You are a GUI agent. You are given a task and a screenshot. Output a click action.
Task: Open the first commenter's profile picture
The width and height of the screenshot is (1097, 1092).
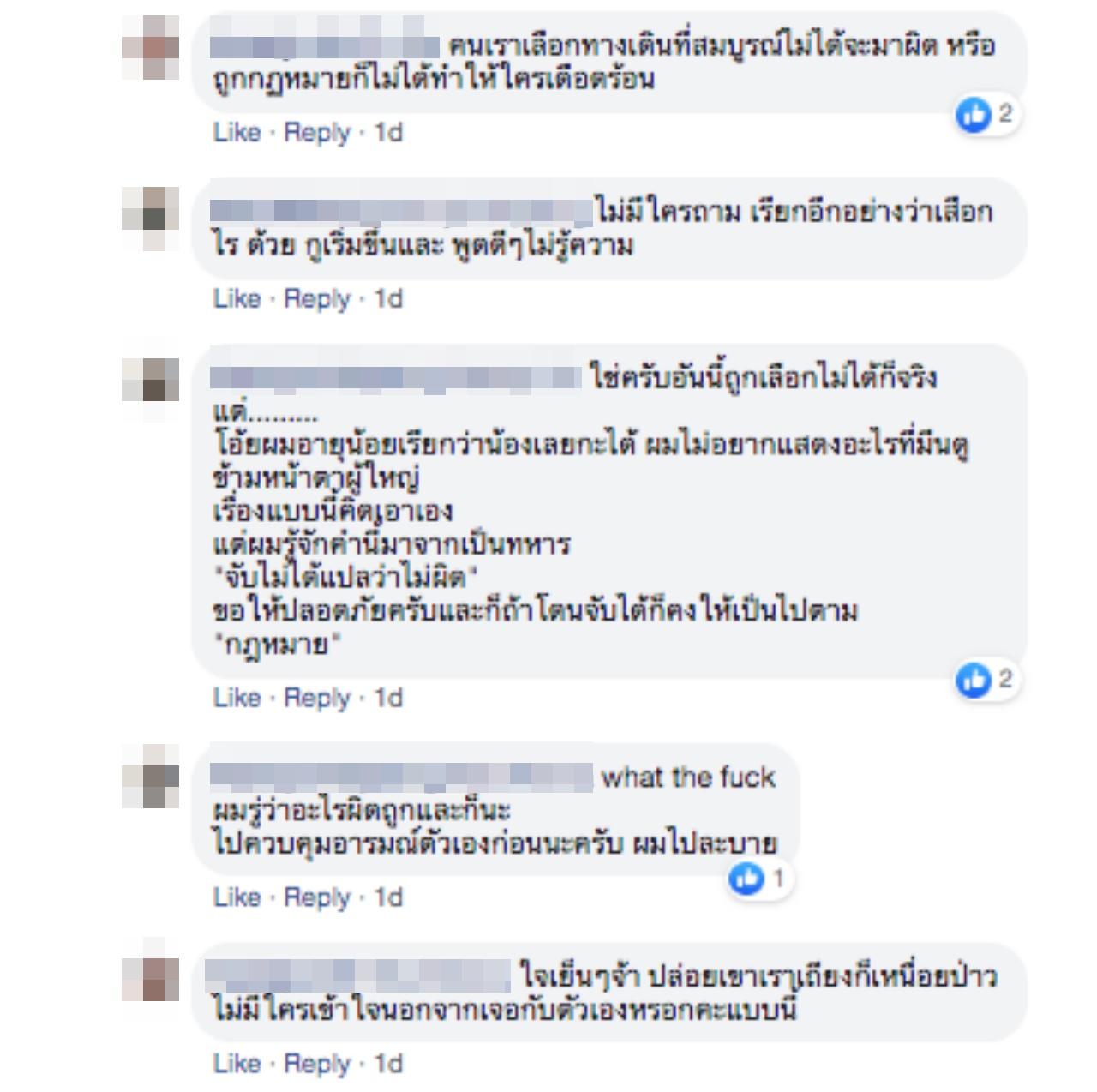pyautogui.click(x=150, y=47)
